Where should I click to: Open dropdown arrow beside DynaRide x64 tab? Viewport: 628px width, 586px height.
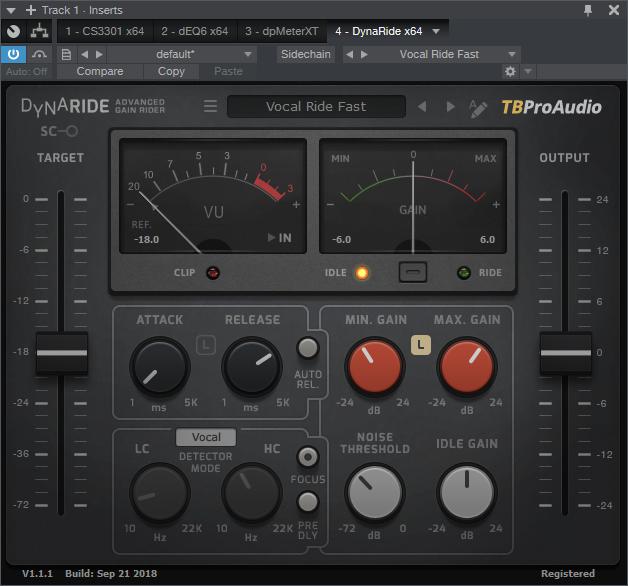[x=436, y=31]
